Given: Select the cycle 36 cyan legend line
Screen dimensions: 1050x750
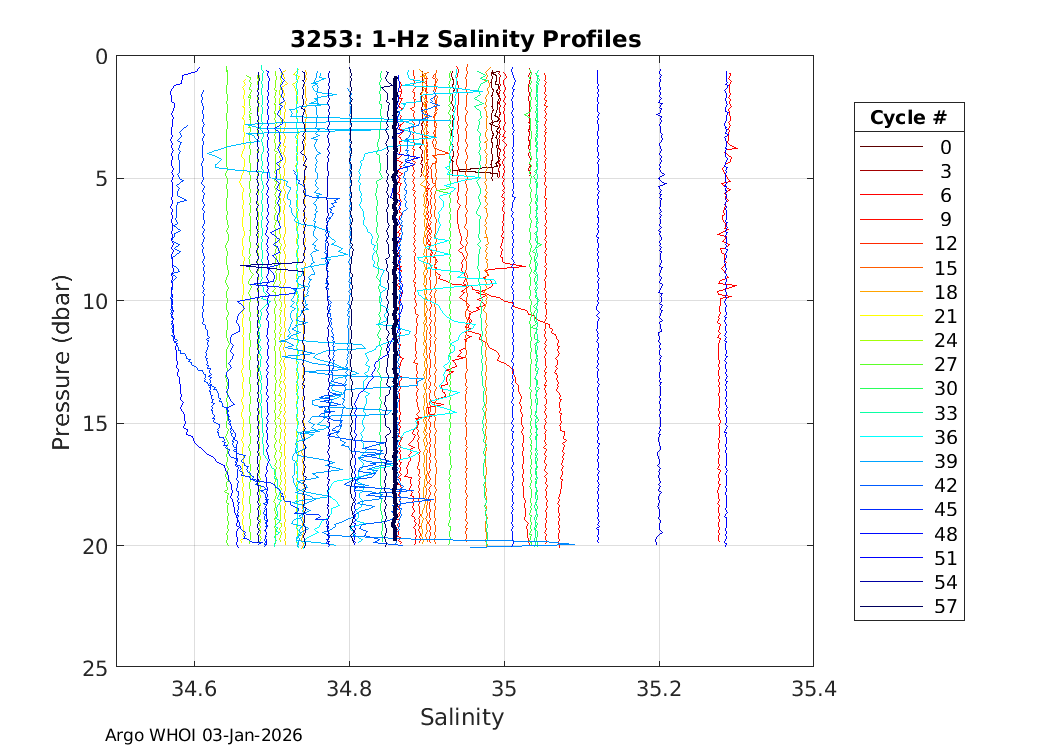Looking at the screenshot, I should [x=890, y=437].
